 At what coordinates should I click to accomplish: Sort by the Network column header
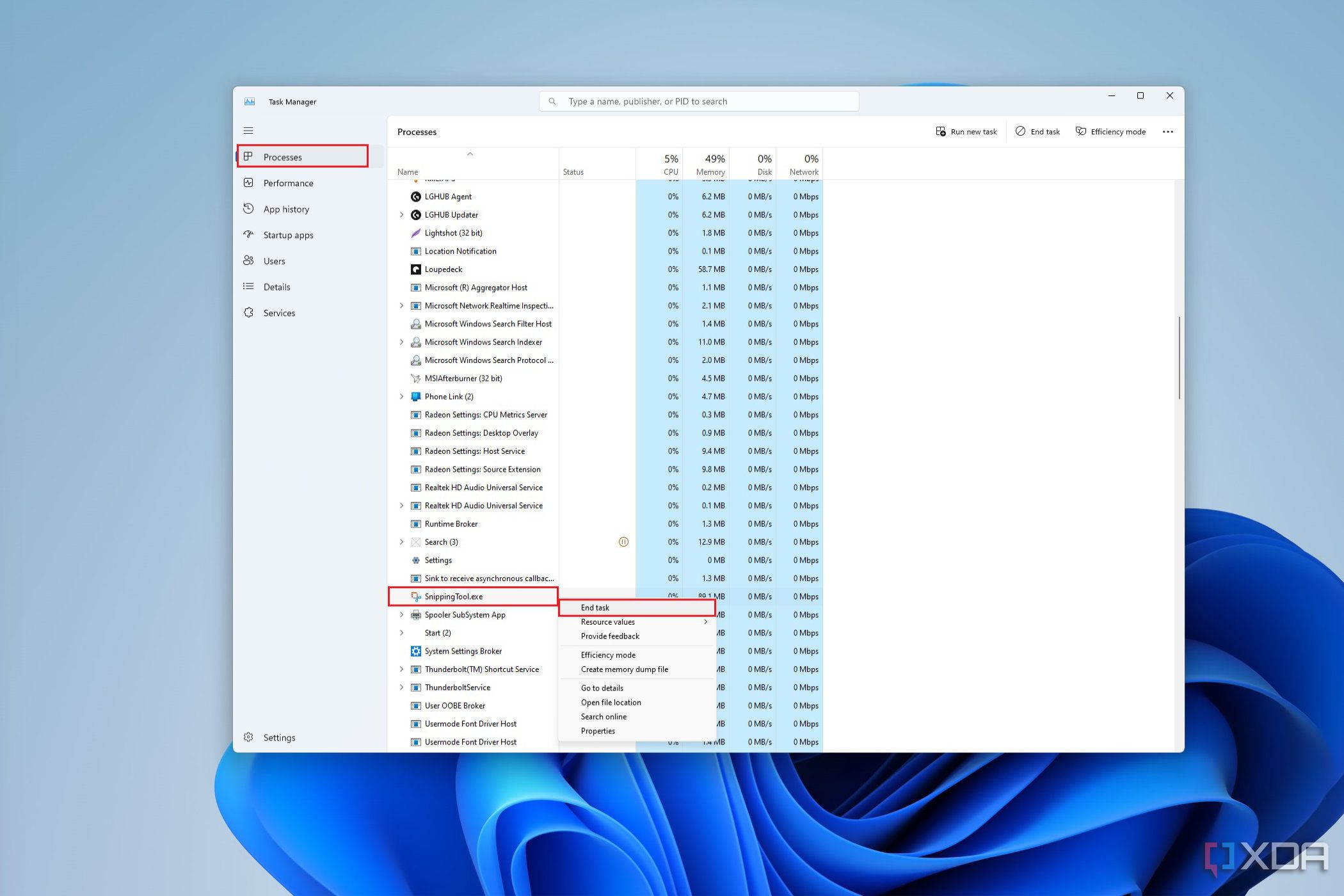(x=799, y=164)
